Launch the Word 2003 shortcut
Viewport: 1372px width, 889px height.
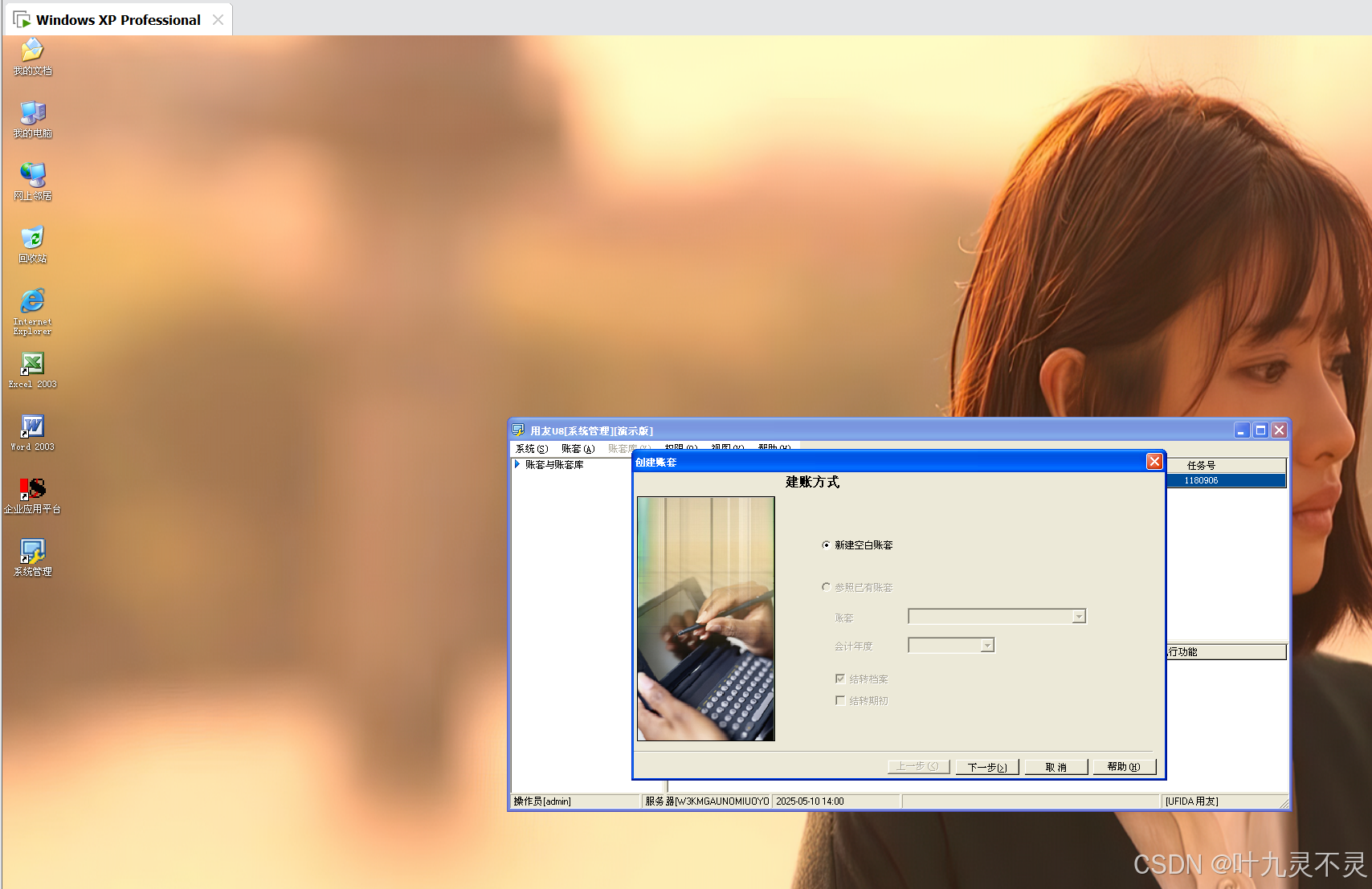point(32,433)
